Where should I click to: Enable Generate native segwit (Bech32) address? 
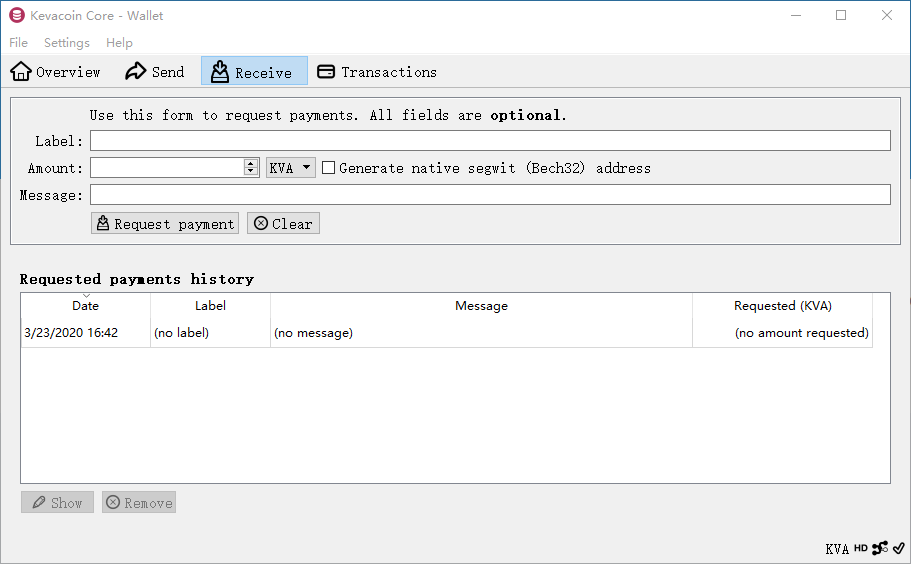click(328, 168)
